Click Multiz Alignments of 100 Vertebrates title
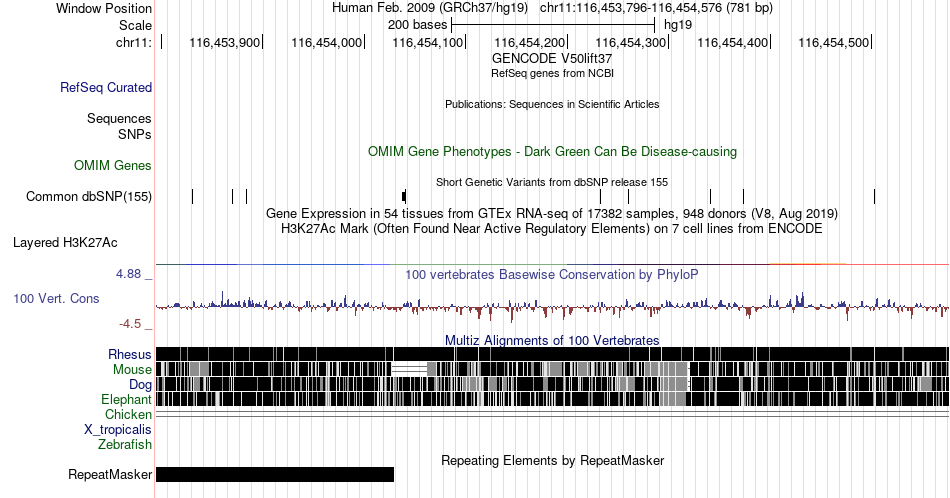Viewport: 950px width, 498px height. (552, 340)
